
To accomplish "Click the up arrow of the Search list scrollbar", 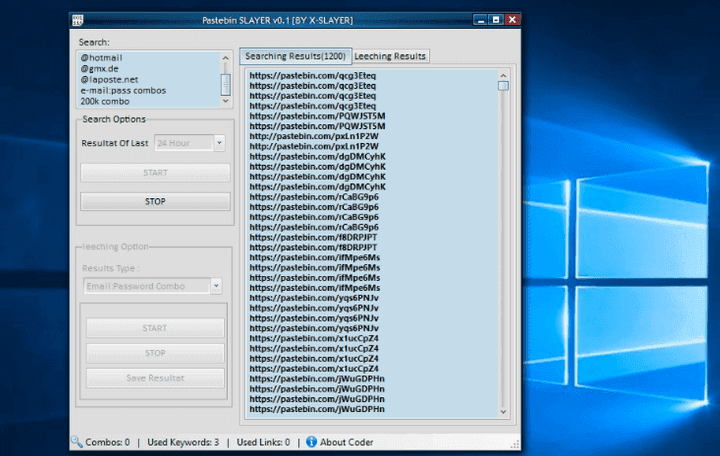I will [x=225, y=58].
